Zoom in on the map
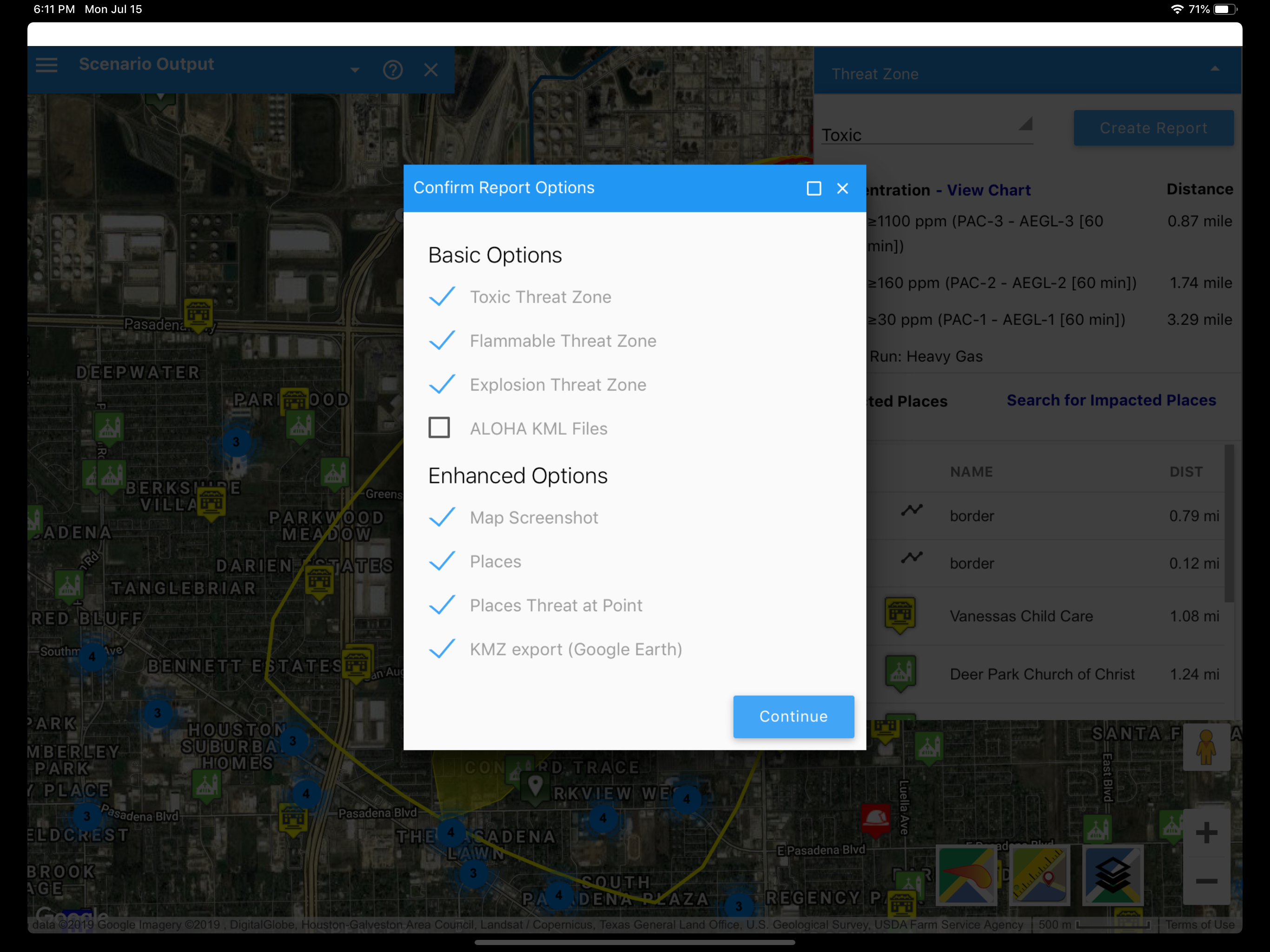 (x=1206, y=833)
